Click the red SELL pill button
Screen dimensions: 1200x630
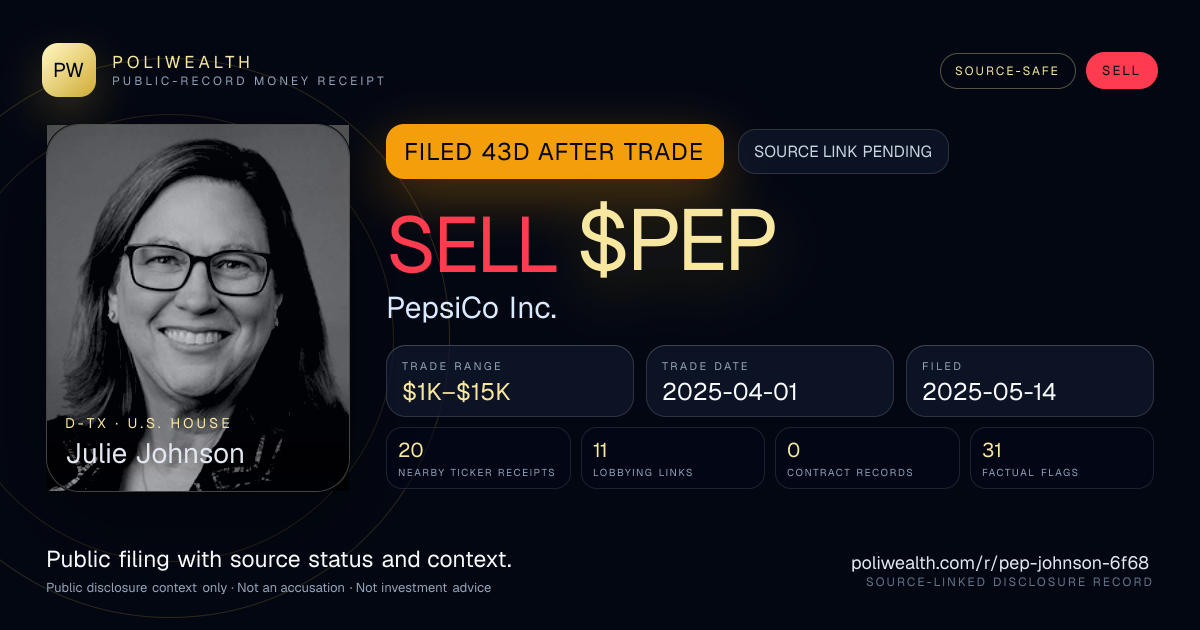coord(1121,71)
